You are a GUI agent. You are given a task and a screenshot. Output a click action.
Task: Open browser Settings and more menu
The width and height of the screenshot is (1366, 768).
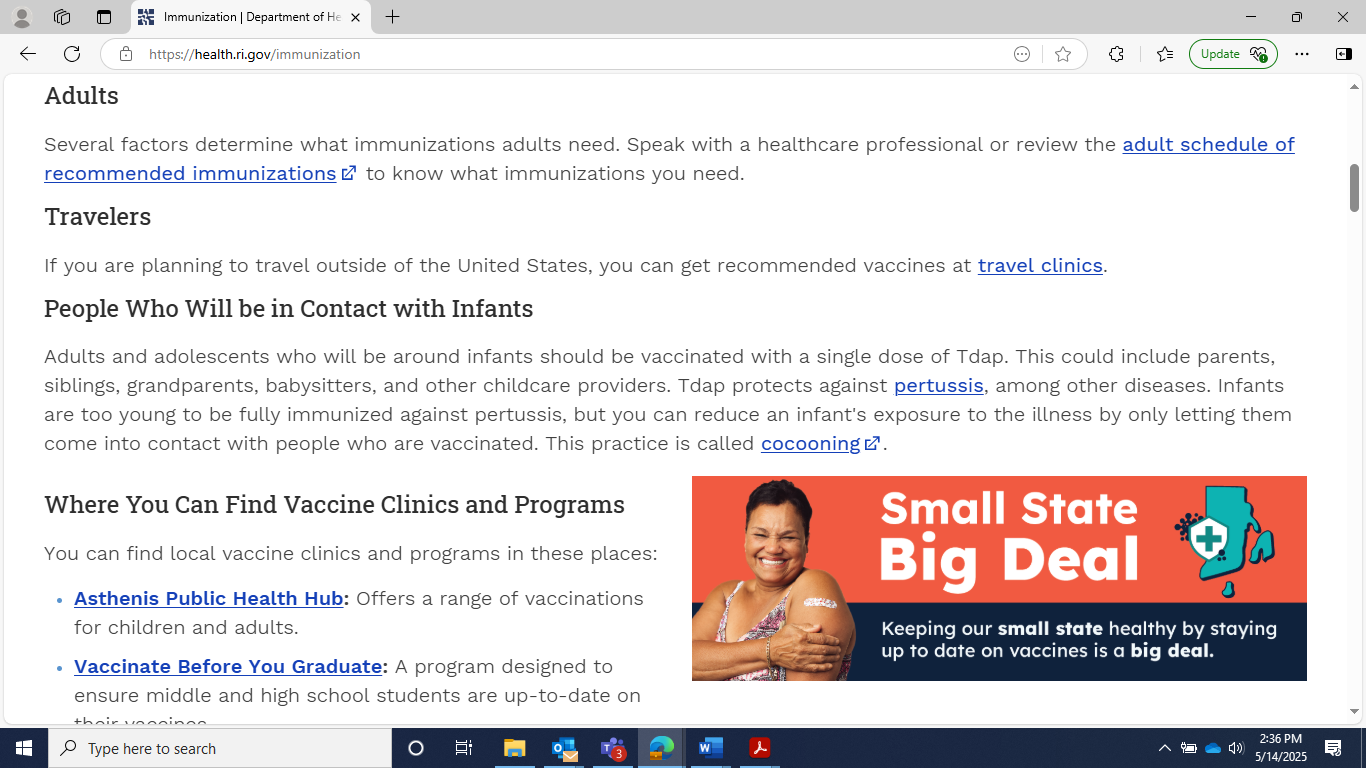coord(1301,54)
